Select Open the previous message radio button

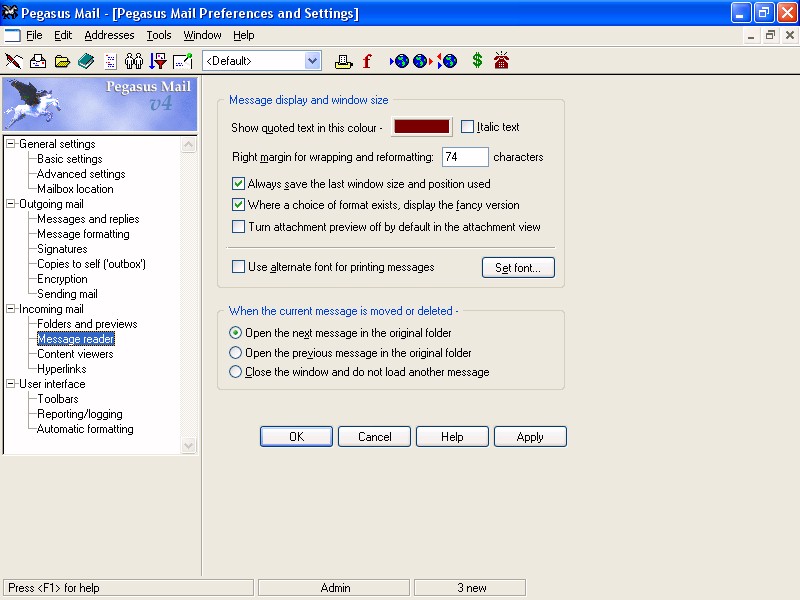click(x=235, y=353)
